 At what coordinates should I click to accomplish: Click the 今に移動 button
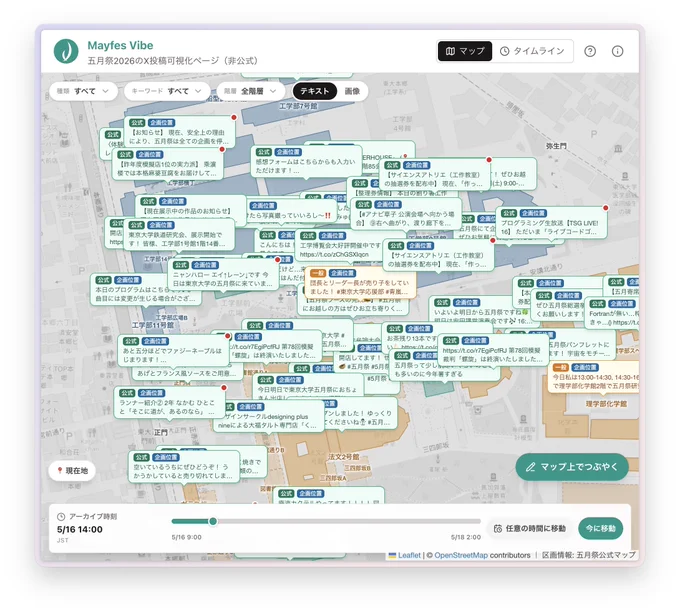601,528
